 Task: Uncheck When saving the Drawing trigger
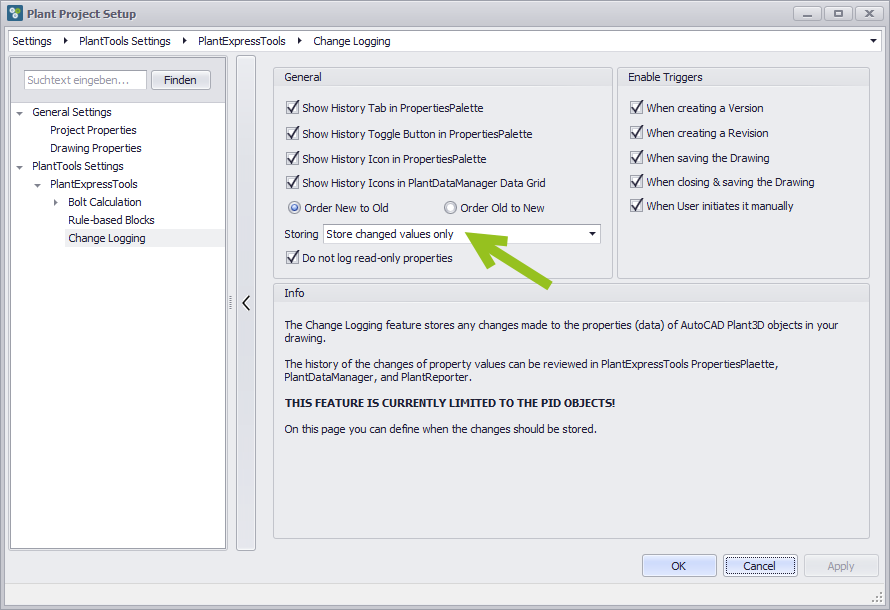637,158
